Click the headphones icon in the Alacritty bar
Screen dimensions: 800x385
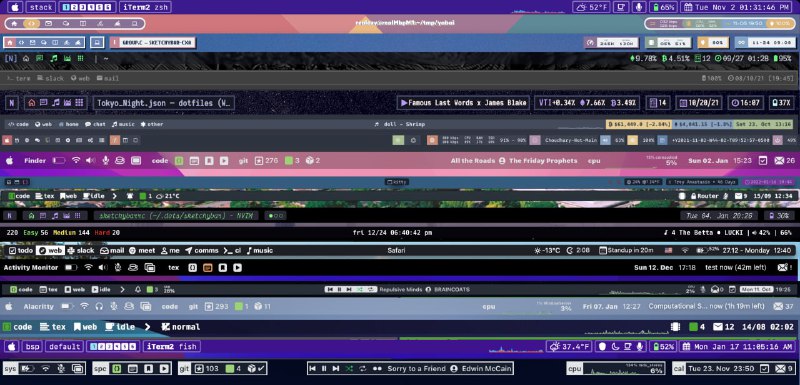coord(99,306)
